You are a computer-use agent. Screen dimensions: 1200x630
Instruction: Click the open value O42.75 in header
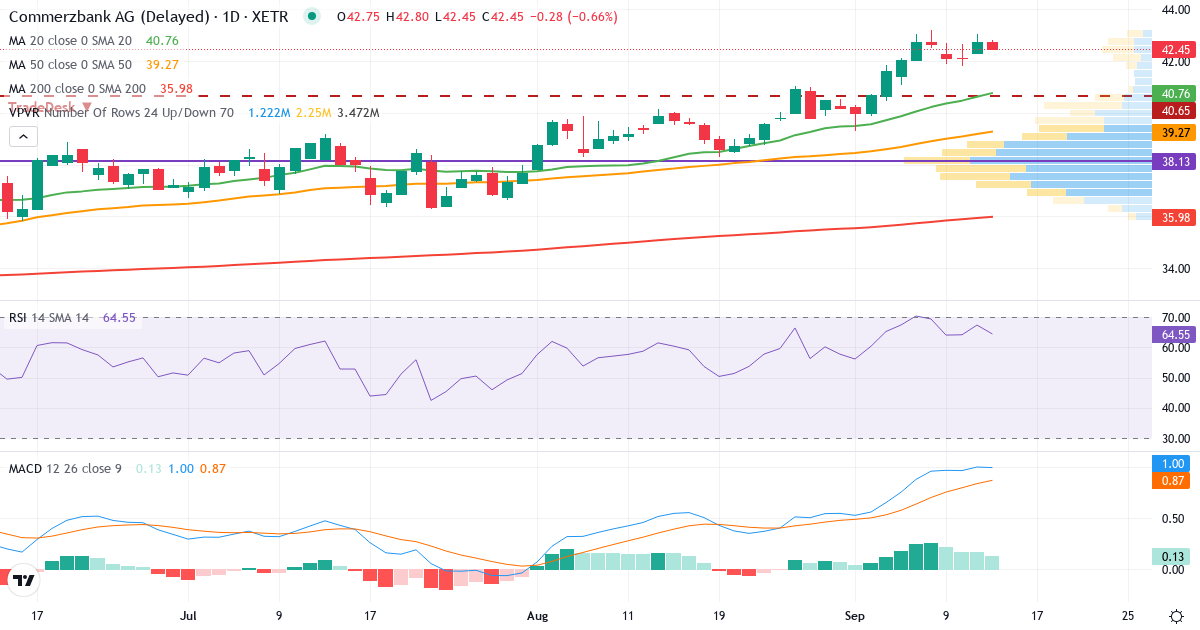click(358, 17)
